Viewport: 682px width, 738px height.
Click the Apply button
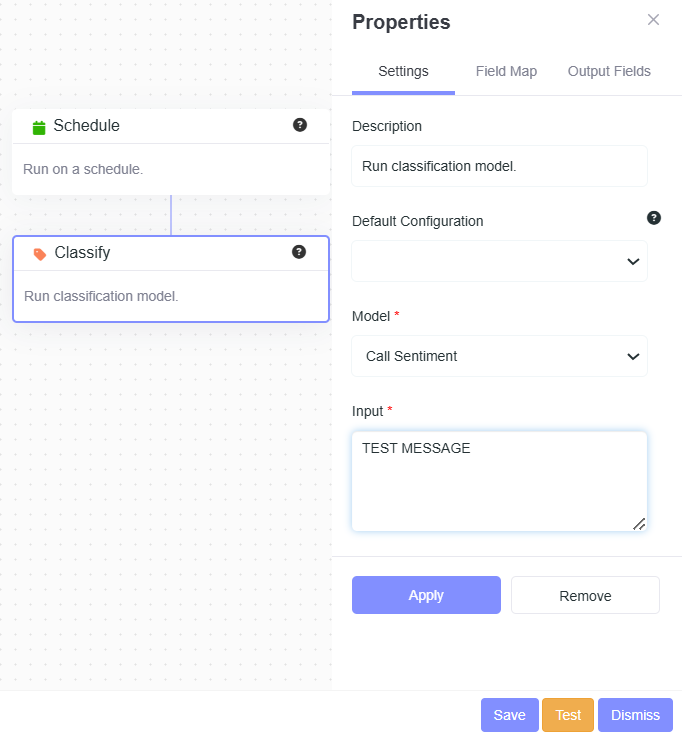(426, 595)
